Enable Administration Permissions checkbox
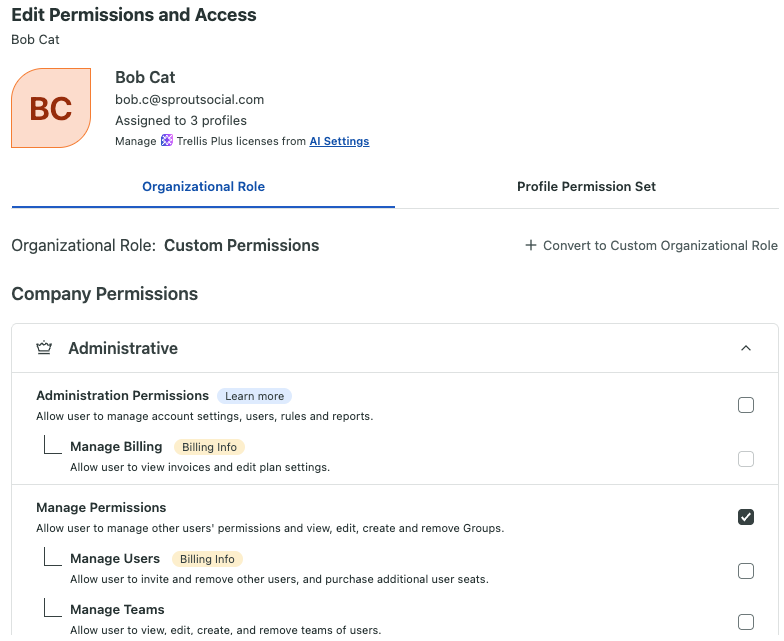This screenshot has height=641, width=784. [x=746, y=405]
